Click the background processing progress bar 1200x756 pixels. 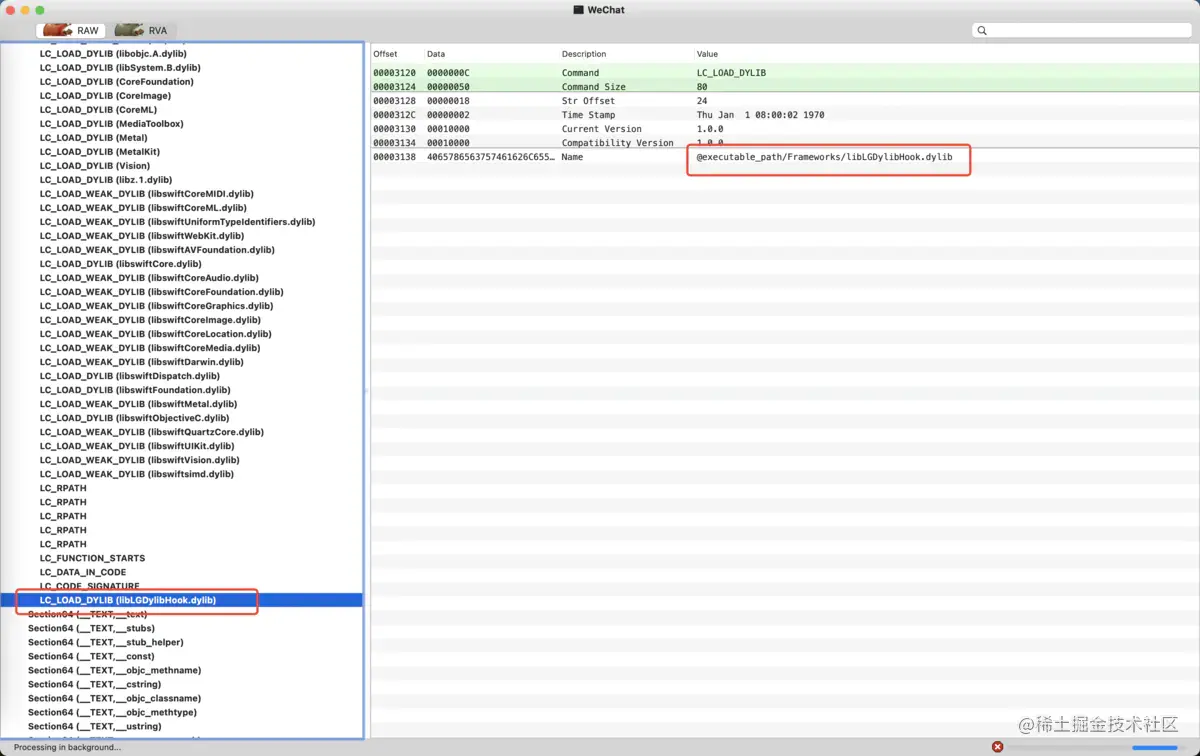[x=1094, y=747]
